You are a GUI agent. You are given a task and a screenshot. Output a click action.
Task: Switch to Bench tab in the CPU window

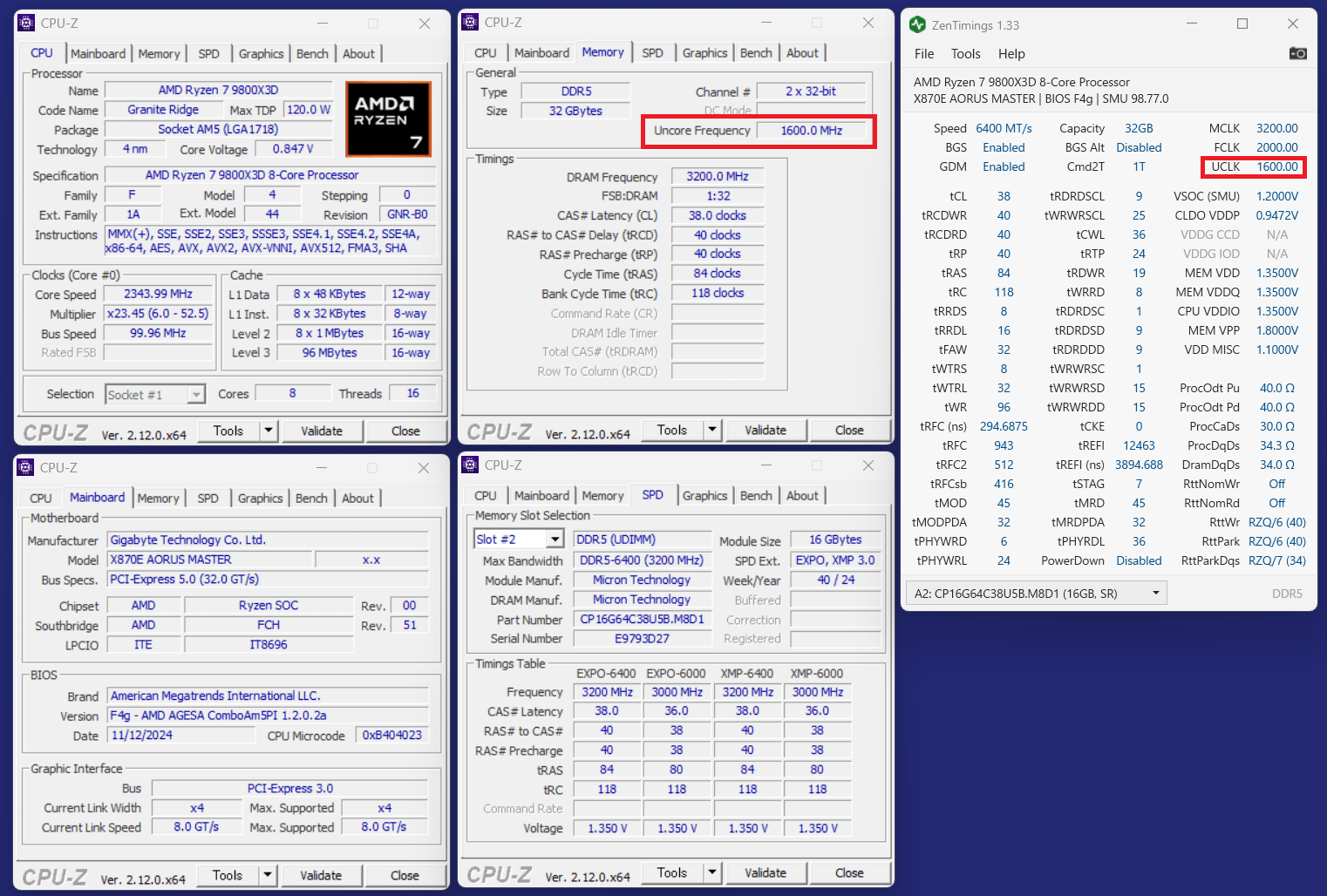point(312,54)
